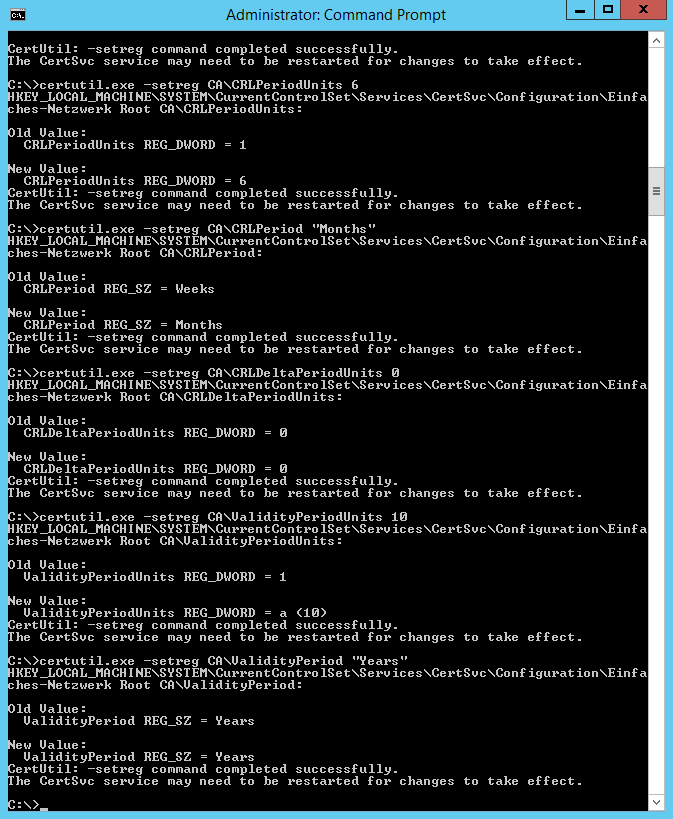Minimize the Command Prompt window
The width and height of the screenshot is (673, 819).
(580, 10)
